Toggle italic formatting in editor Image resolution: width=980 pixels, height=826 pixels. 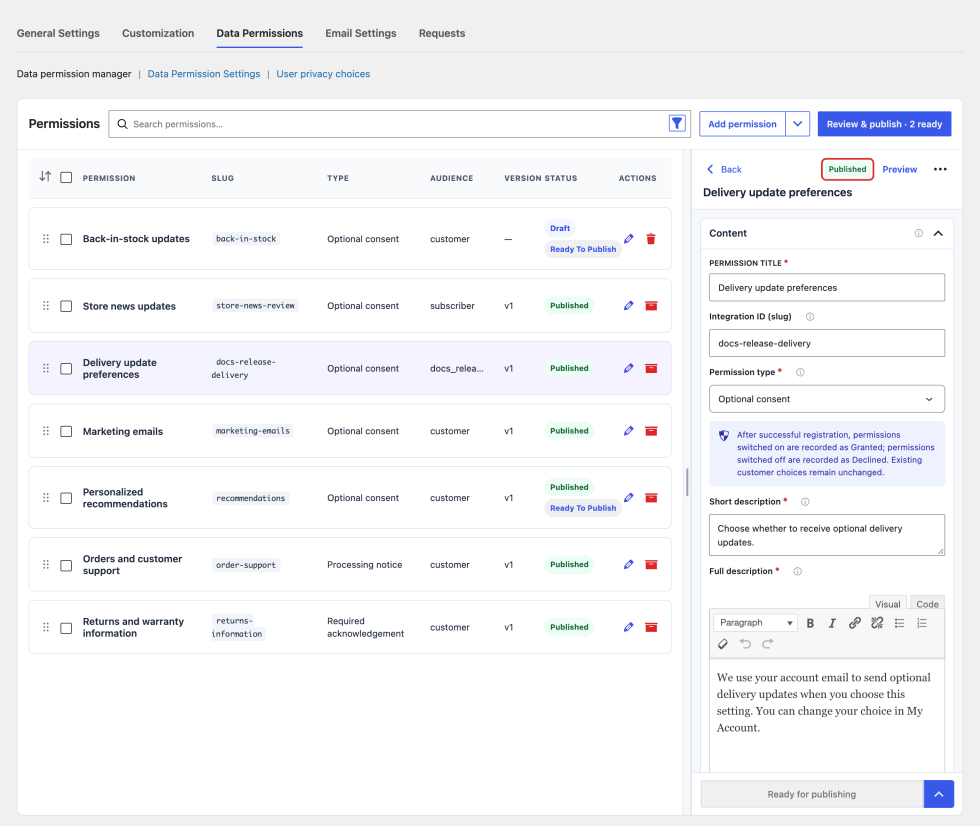[832, 623]
